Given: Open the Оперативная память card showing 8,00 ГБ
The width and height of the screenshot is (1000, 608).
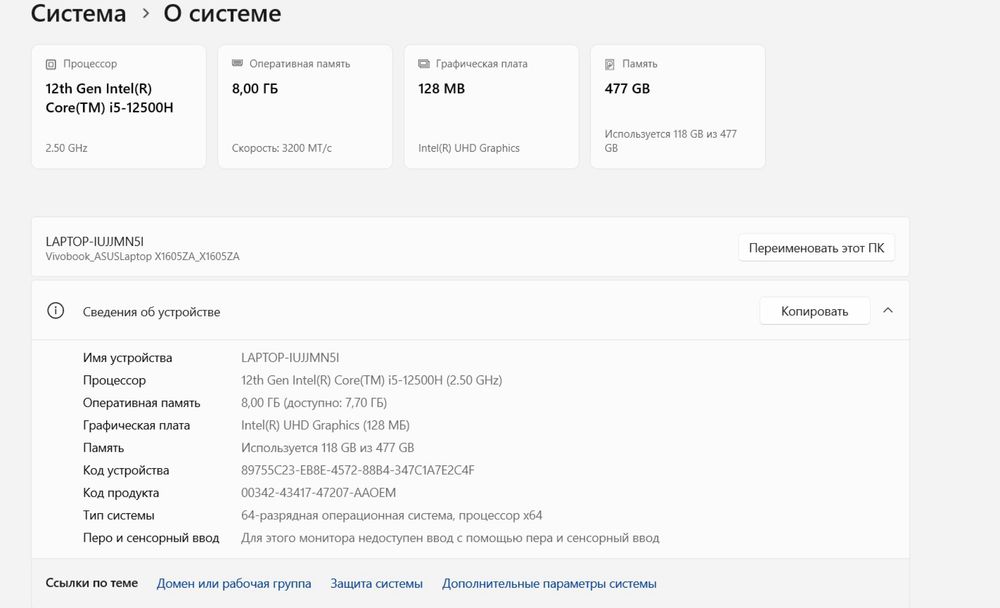Looking at the screenshot, I should click(x=305, y=107).
